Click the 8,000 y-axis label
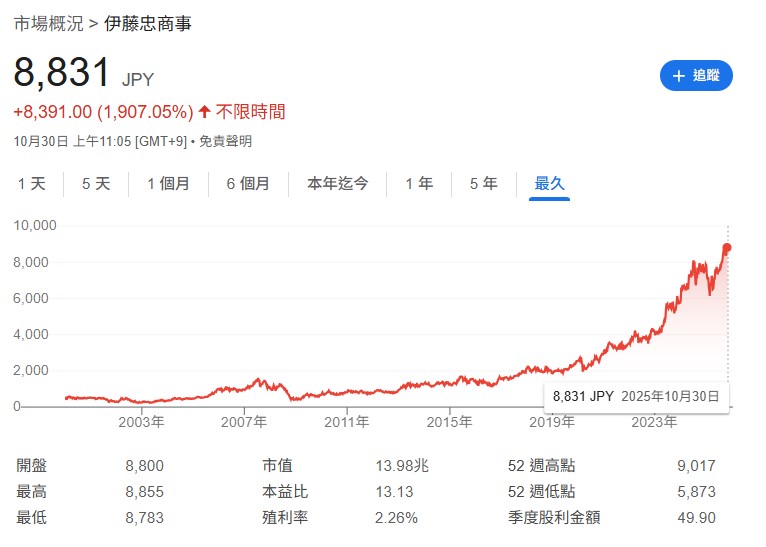The width and height of the screenshot is (766, 547). [31, 262]
